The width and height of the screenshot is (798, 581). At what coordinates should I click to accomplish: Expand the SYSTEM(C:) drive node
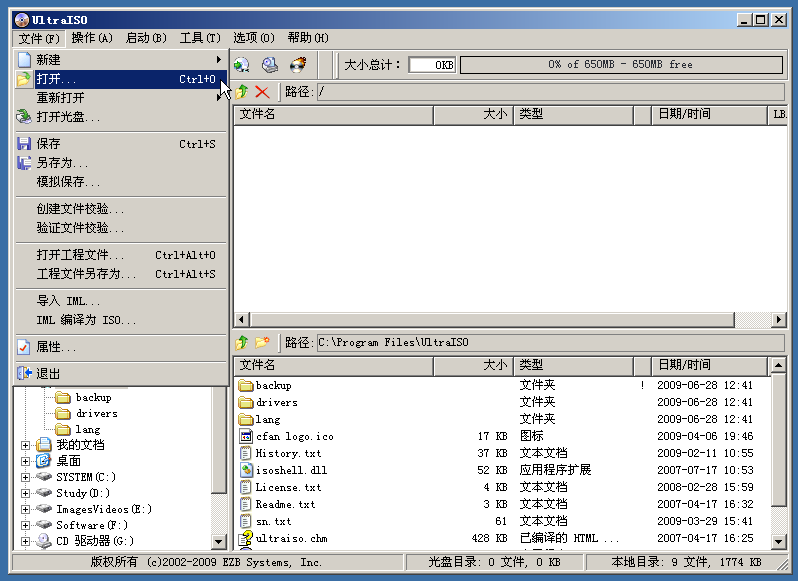tap(25, 477)
